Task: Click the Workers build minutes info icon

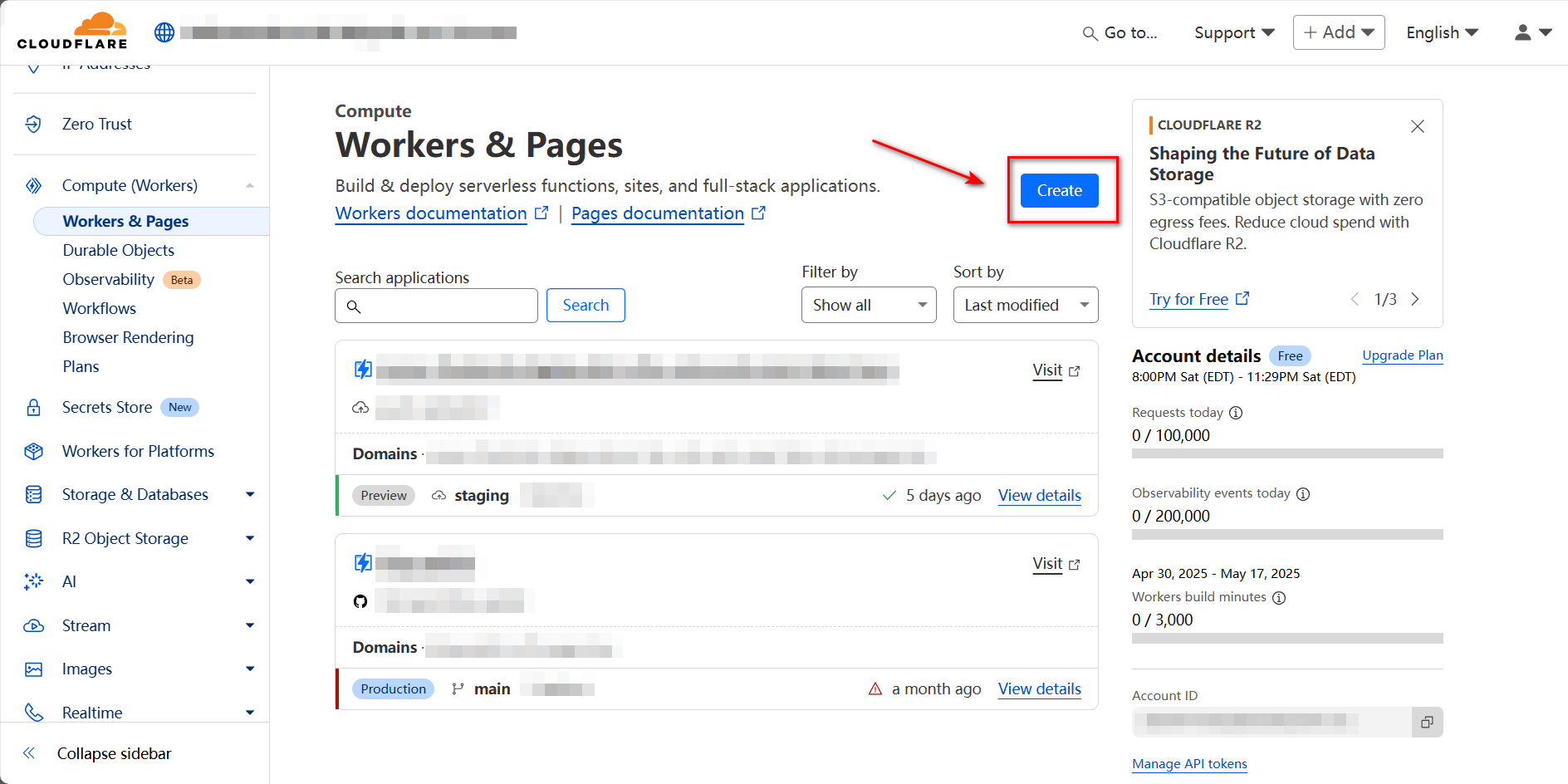Action: pyautogui.click(x=1279, y=598)
